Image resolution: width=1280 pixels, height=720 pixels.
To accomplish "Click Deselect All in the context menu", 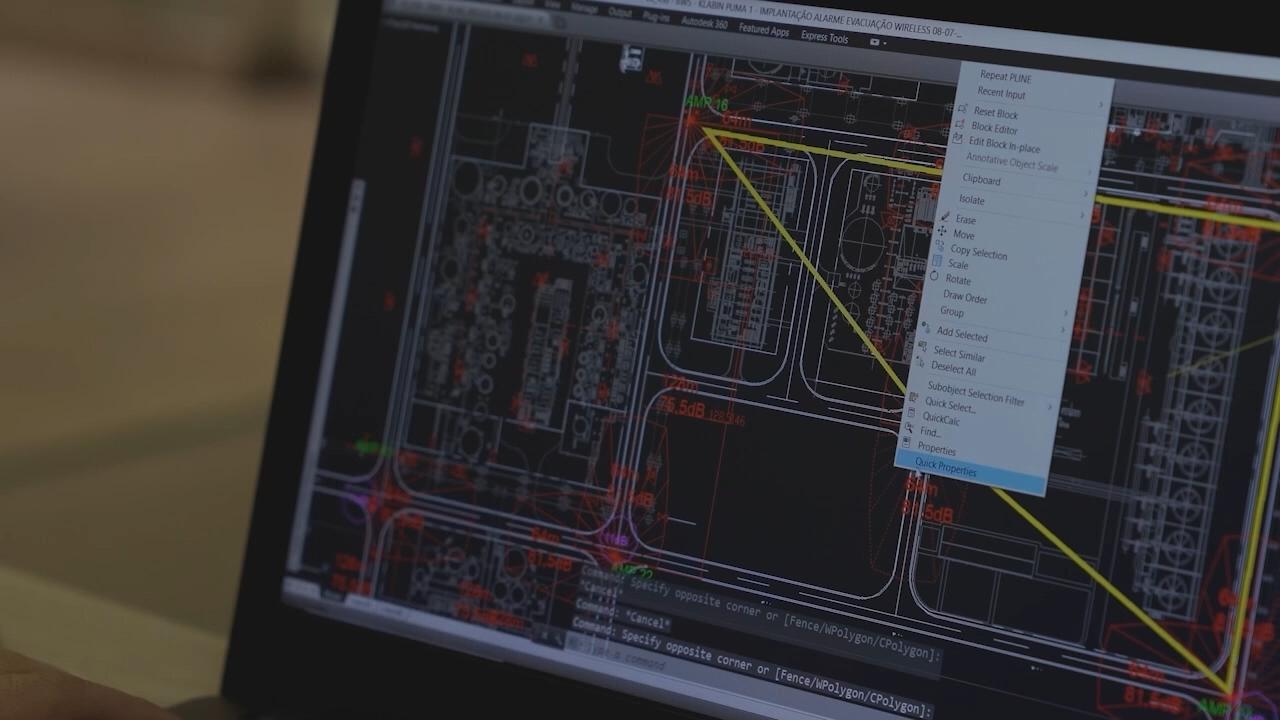I will (x=953, y=369).
